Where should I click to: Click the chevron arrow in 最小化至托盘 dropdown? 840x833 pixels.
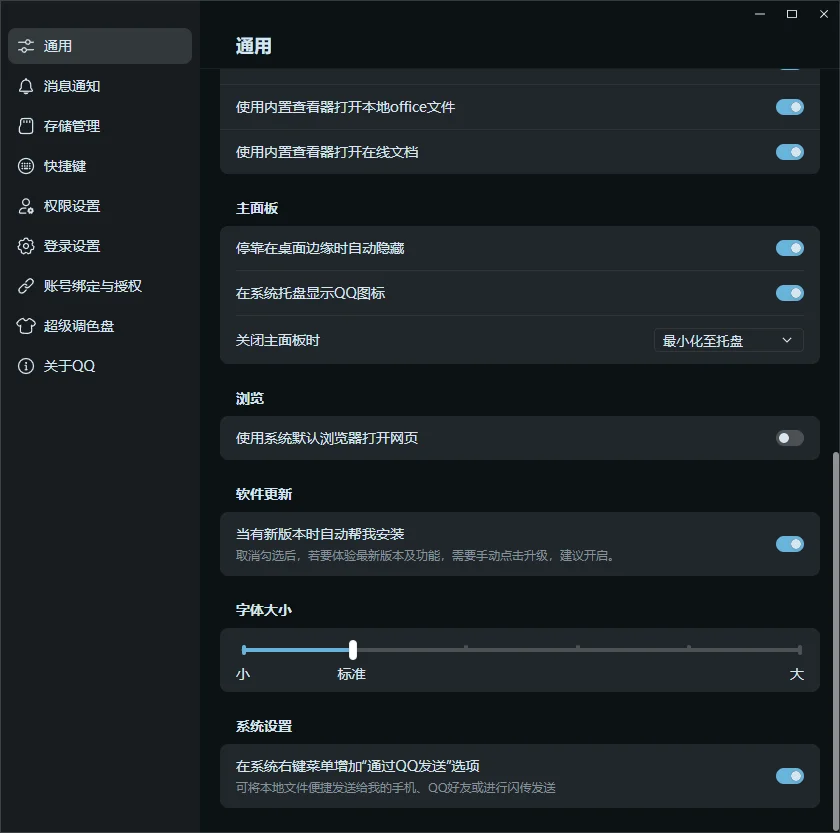click(x=787, y=340)
